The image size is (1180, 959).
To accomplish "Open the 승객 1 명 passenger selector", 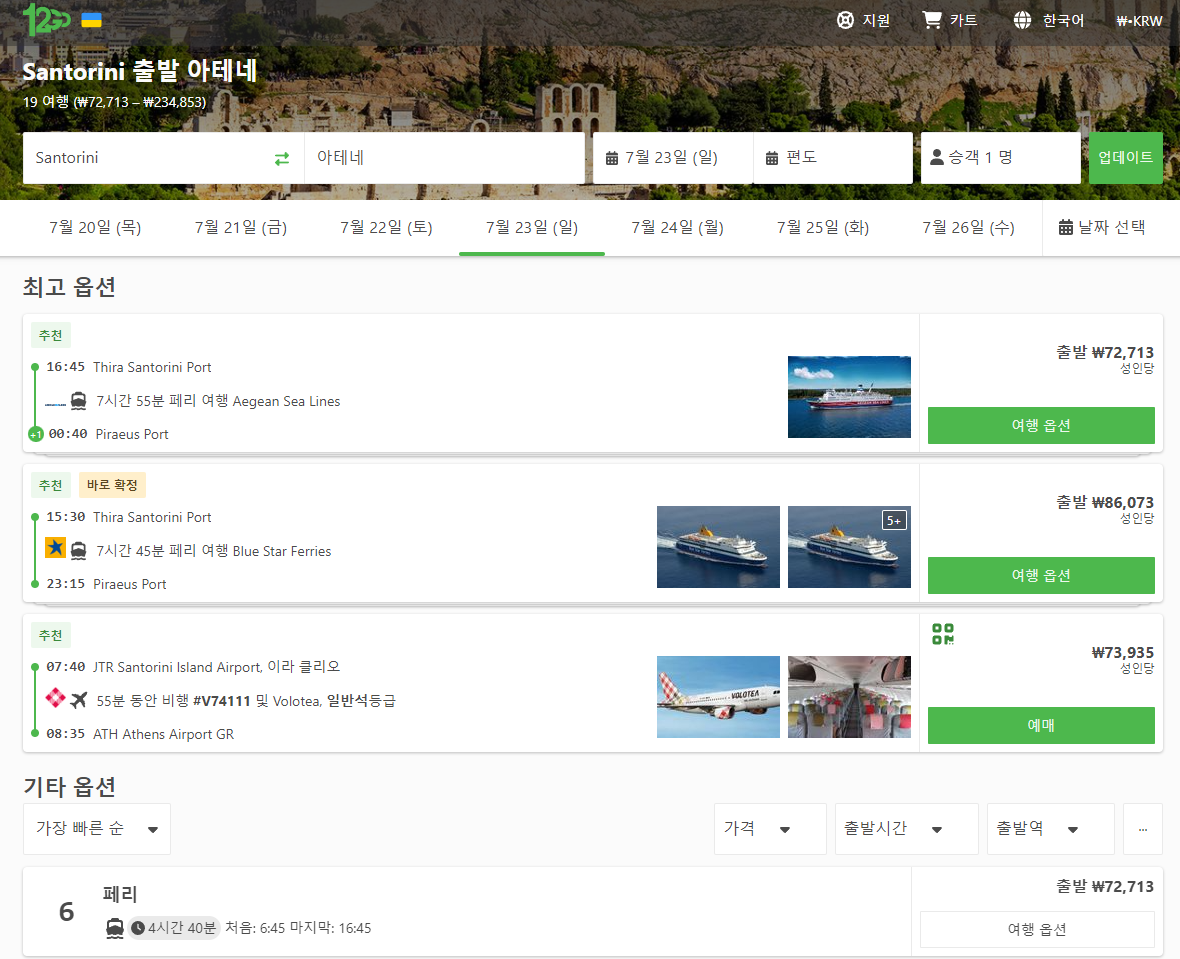I will [1000, 158].
